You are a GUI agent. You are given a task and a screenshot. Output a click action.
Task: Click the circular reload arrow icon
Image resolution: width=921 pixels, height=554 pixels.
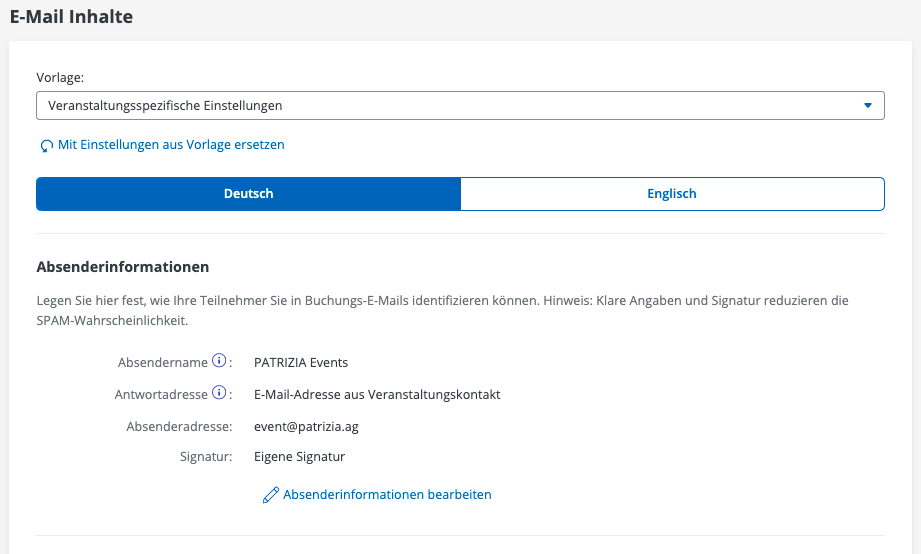pyautogui.click(x=46, y=146)
